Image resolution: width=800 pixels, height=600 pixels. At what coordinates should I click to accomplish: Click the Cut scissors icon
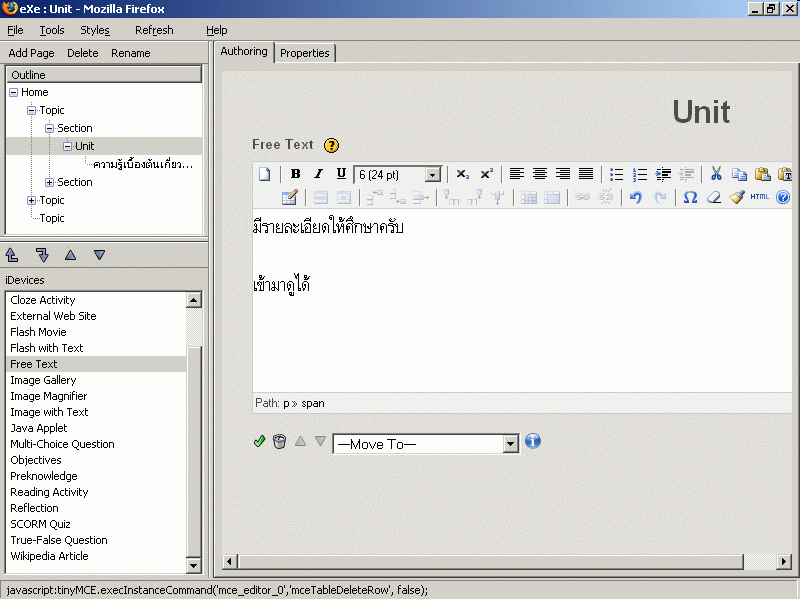coord(716,174)
